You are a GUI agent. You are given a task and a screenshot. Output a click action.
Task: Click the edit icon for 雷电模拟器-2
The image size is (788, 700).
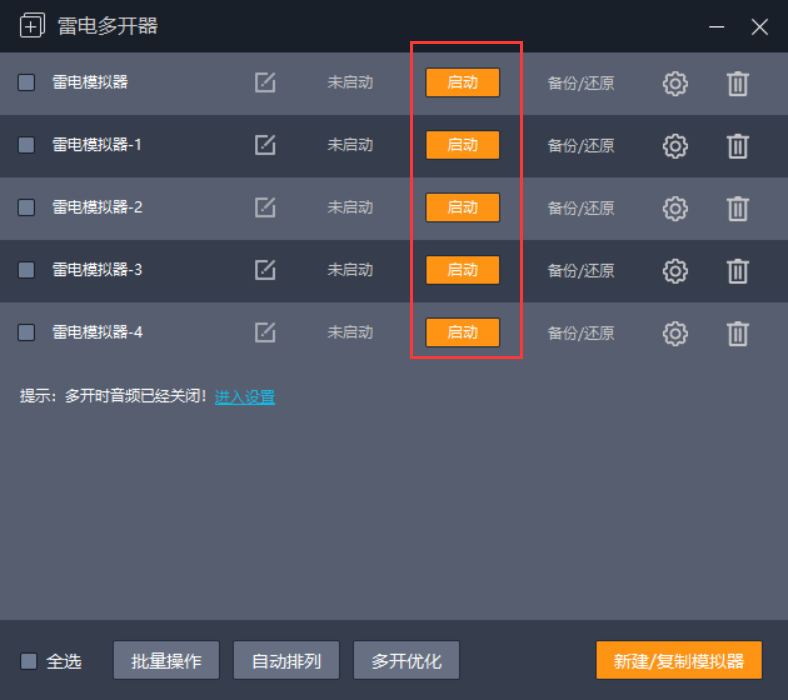click(x=265, y=207)
